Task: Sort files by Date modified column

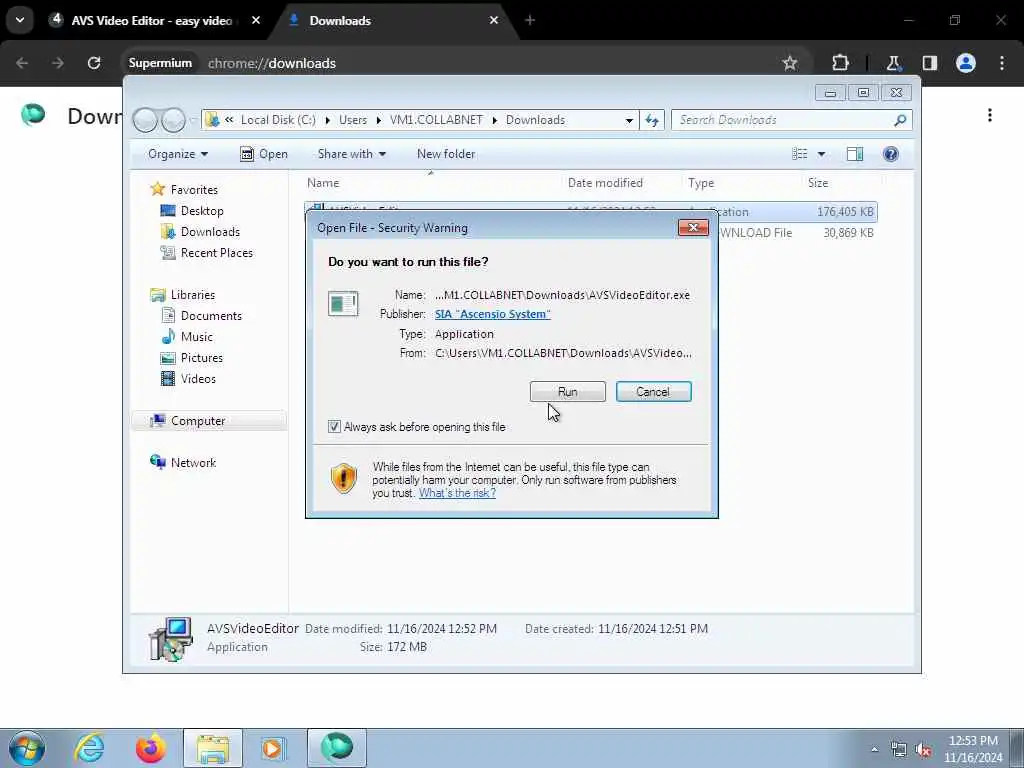Action: (x=605, y=184)
